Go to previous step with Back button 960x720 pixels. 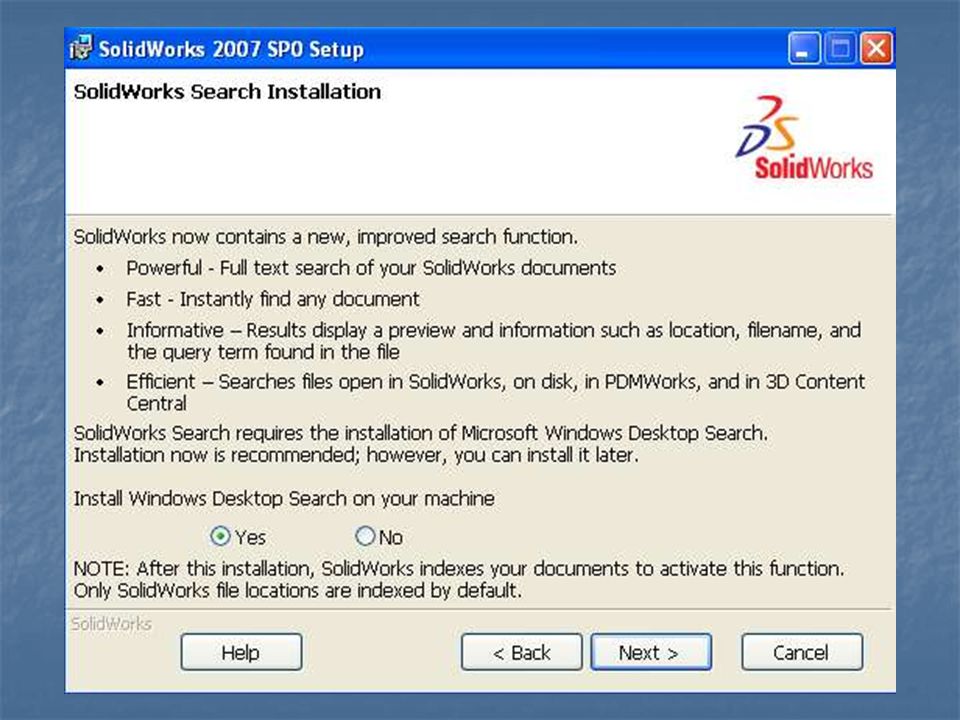(x=522, y=653)
